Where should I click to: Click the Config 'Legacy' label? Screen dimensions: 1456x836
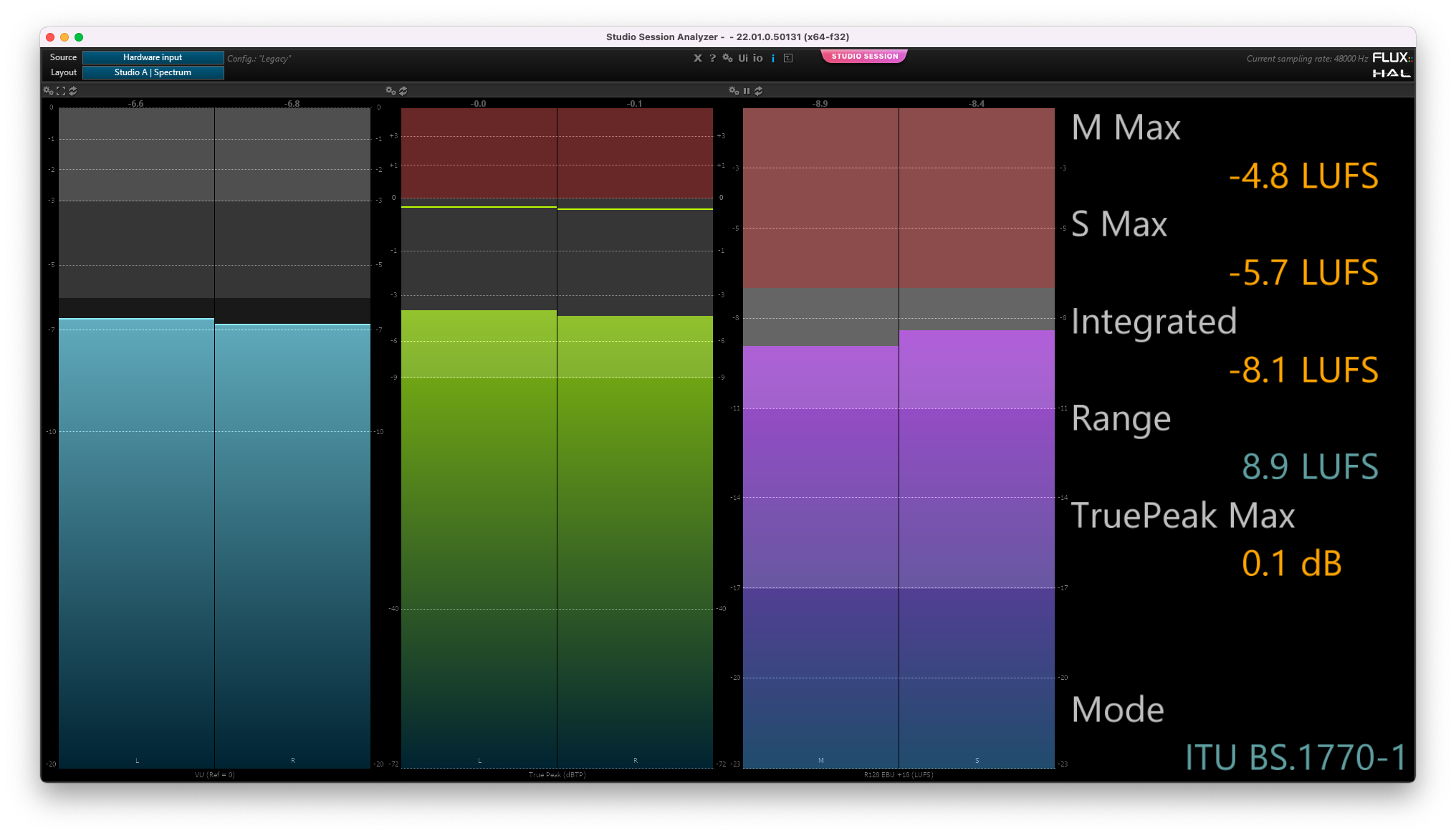[x=259, y=59]
